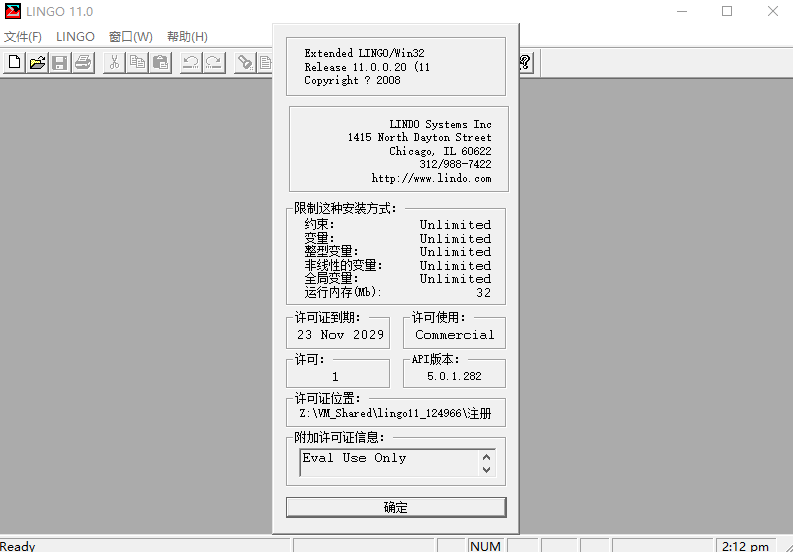
Task: Open a file with the folder icon
Action: tap(37, 63)
